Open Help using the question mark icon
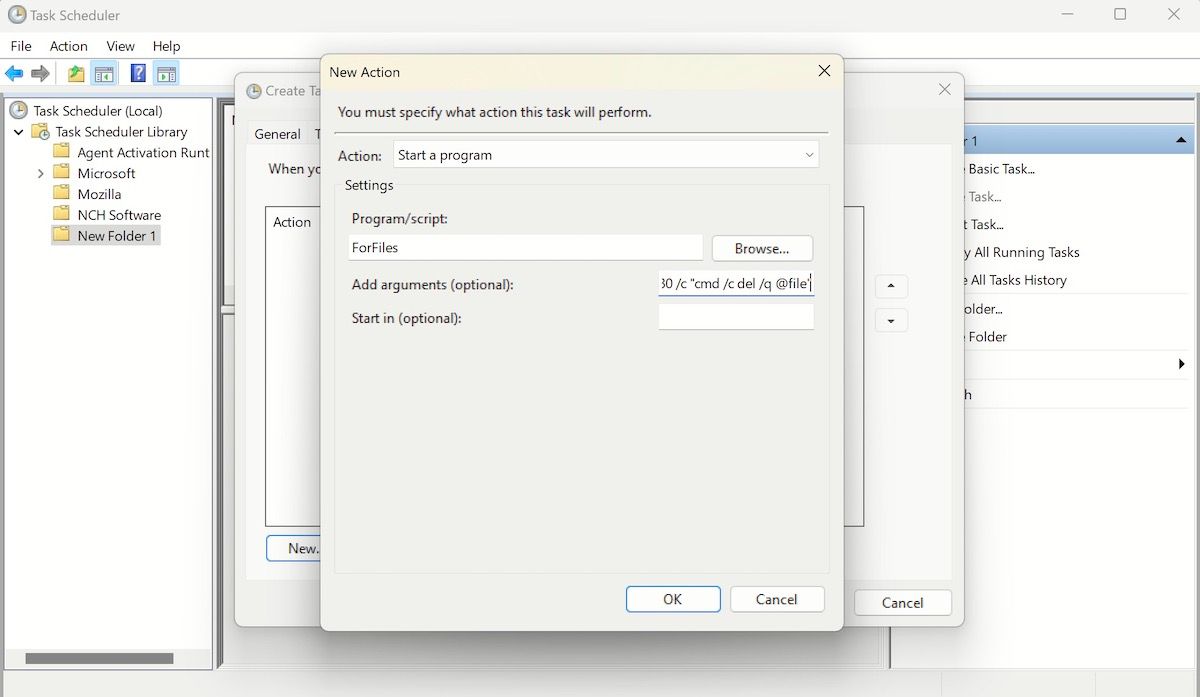Viewport: 1200px width, 697px height. click(137, 73)
